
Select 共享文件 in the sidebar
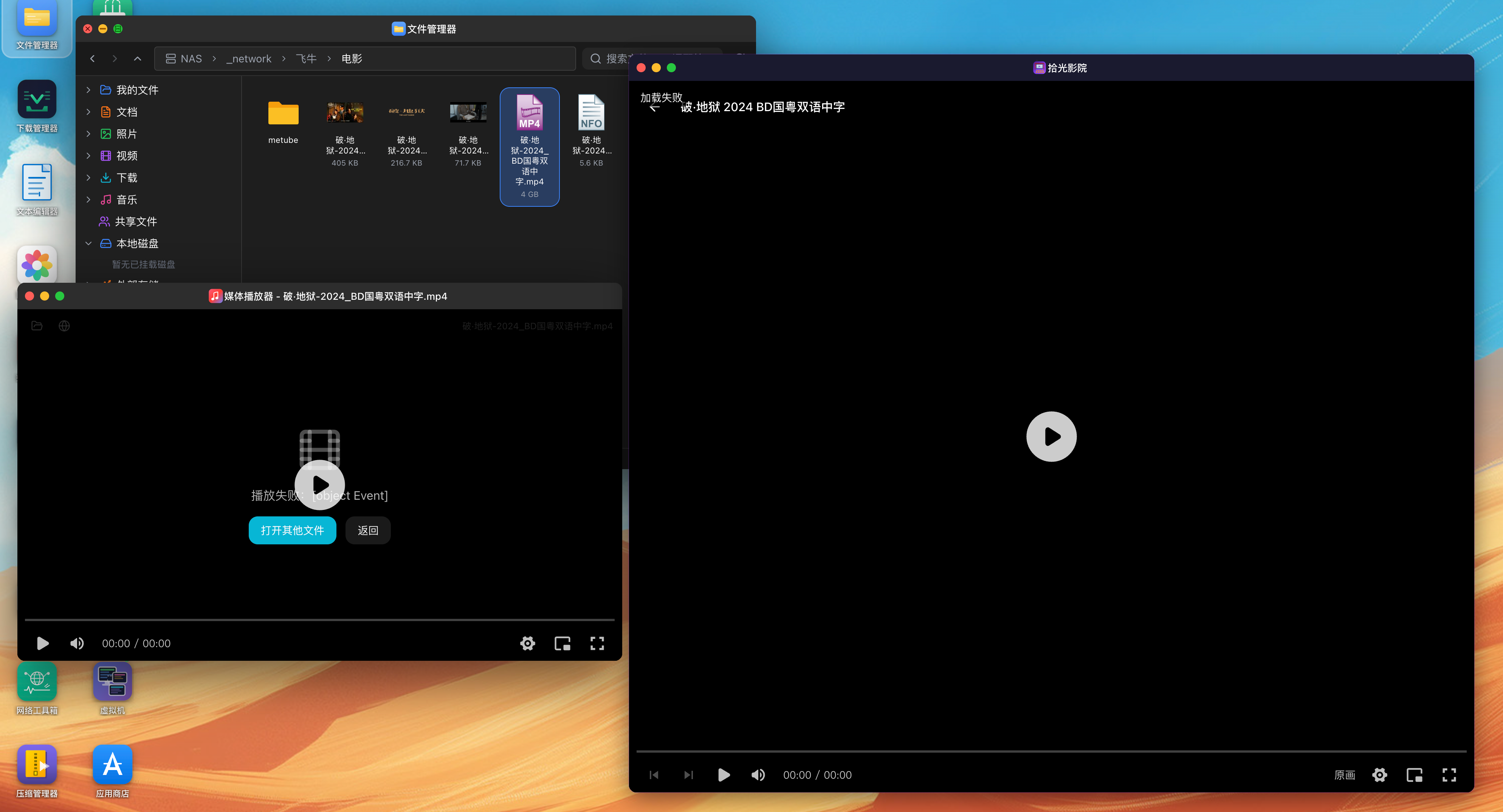coord(135,222)
